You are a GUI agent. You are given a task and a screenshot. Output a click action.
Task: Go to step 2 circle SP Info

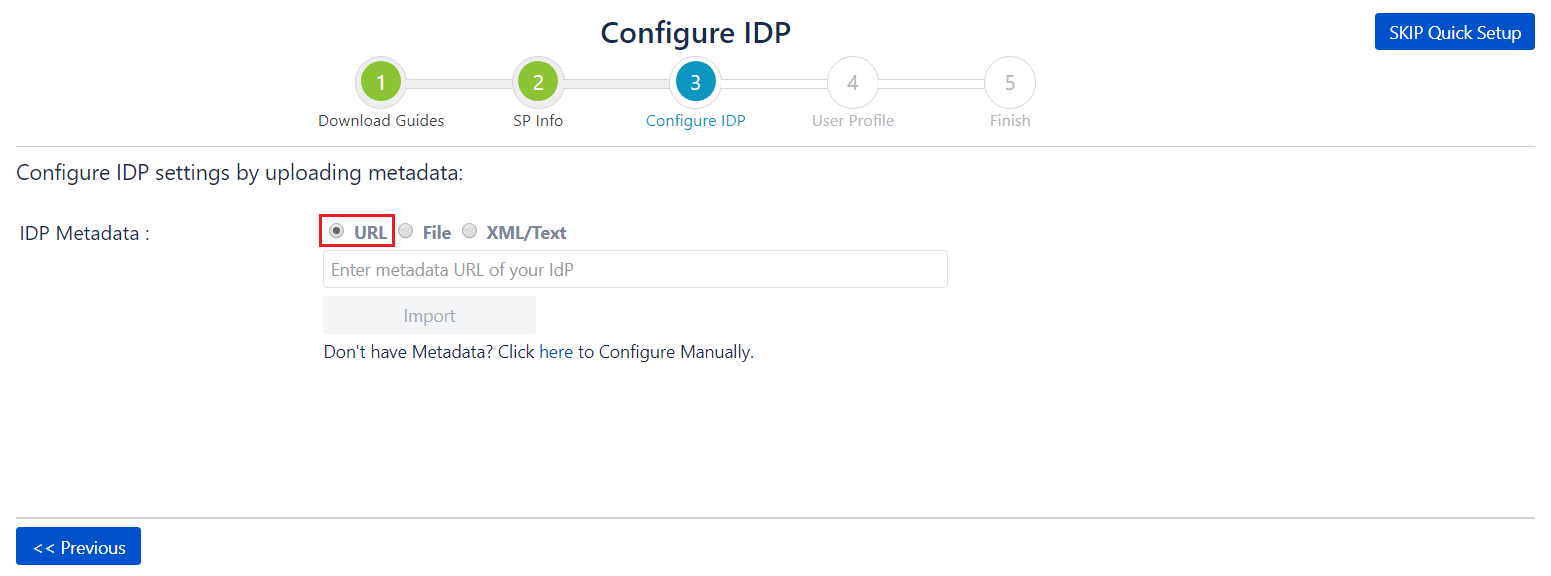pos(538,82)
